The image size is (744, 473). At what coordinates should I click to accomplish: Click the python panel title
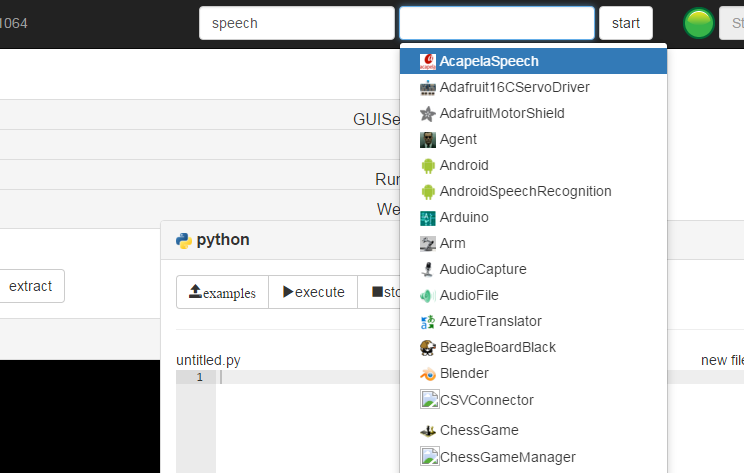coord(223,240)
